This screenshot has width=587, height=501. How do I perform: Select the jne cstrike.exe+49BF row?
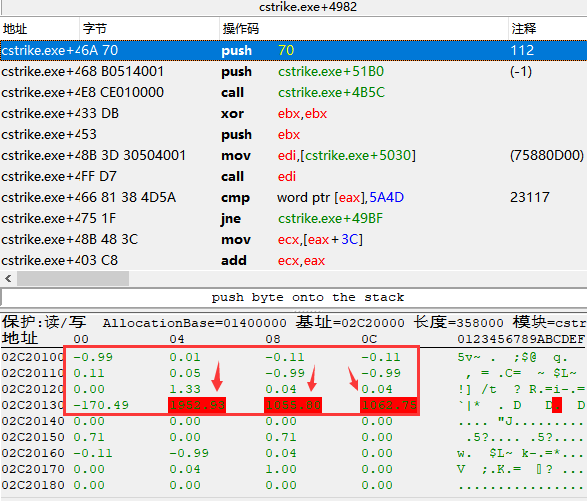pyautogui.click(x=294, y=218)
